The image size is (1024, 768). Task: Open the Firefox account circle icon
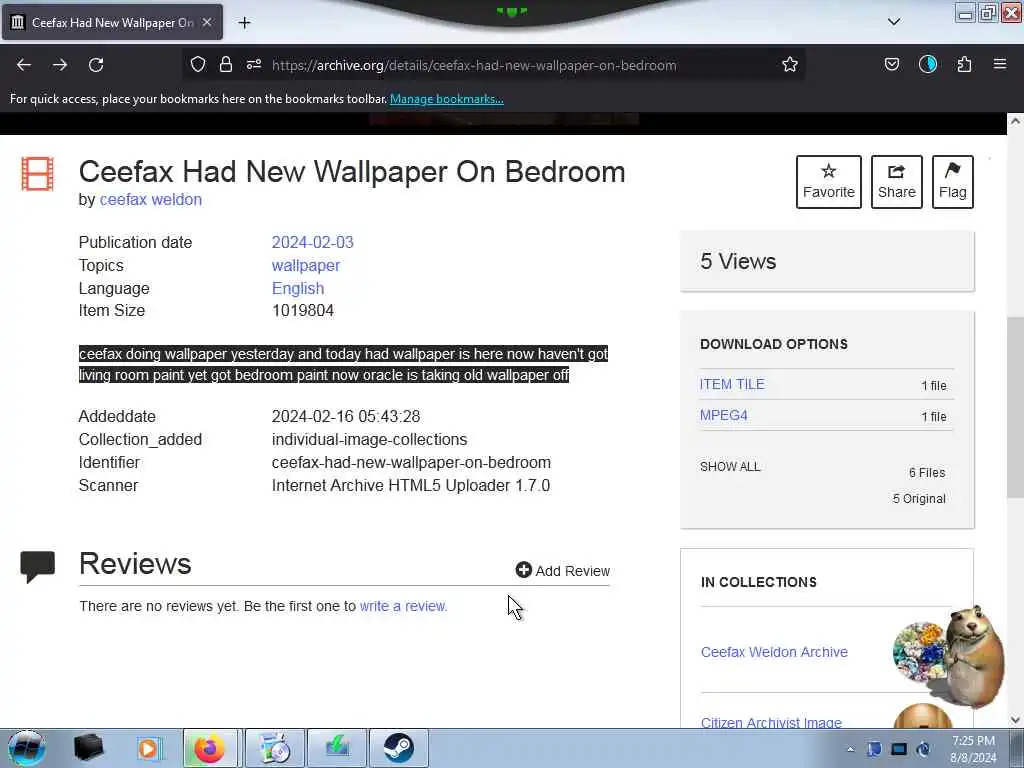pyautogui.click(x=927, y=64)
